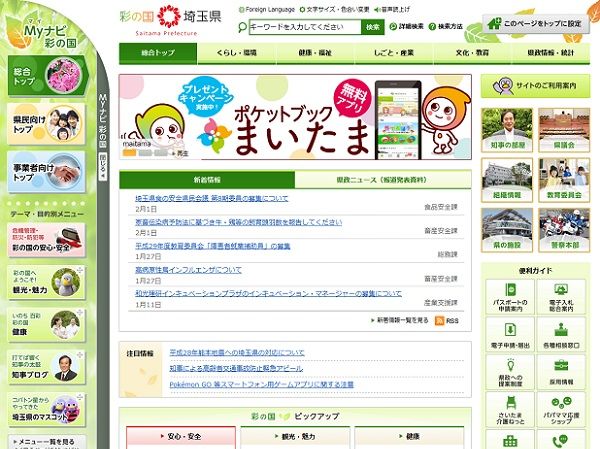Open 県議会 assembly thumbnail

[564, 130]
